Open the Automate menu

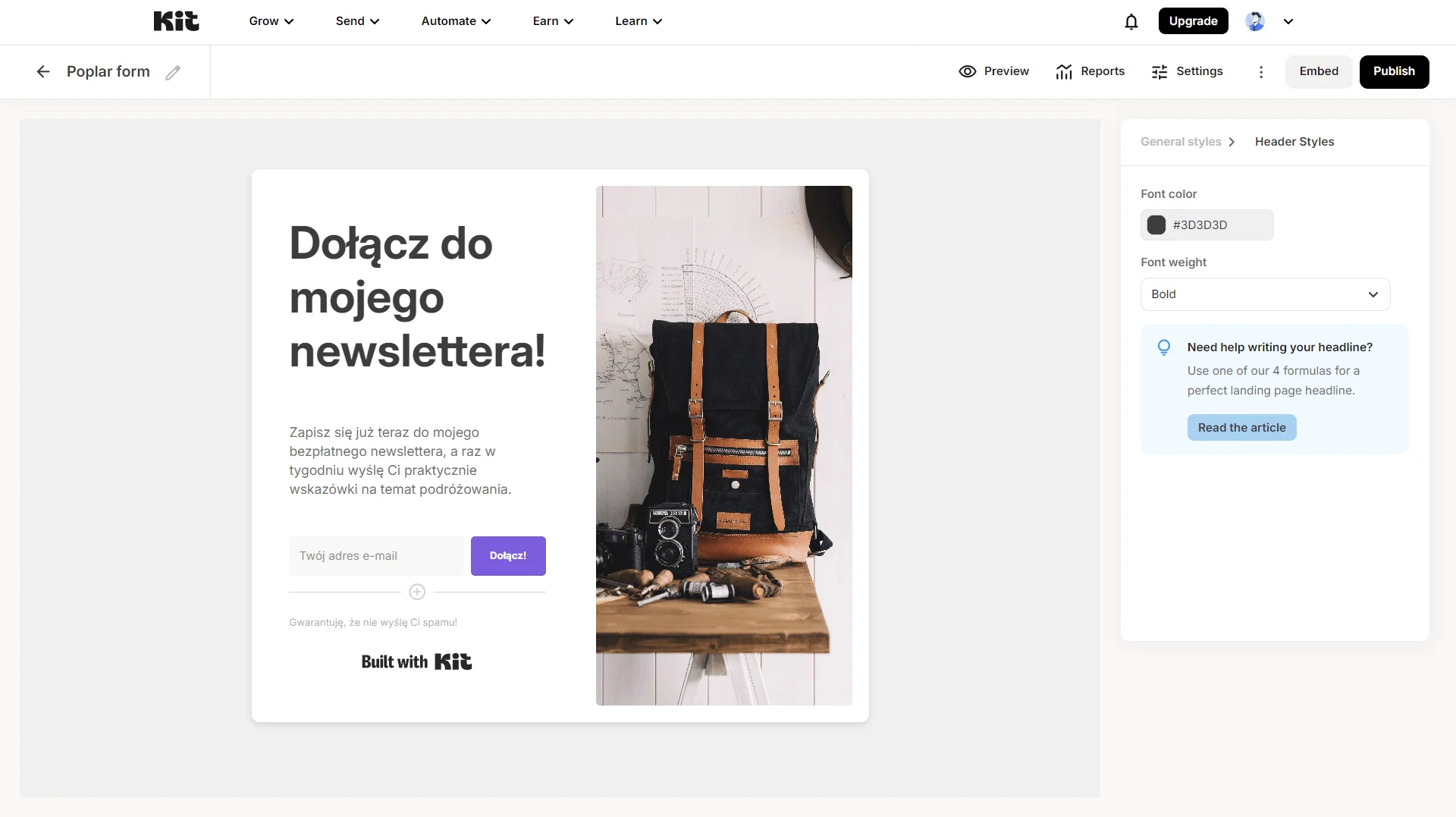click(456, 21)
